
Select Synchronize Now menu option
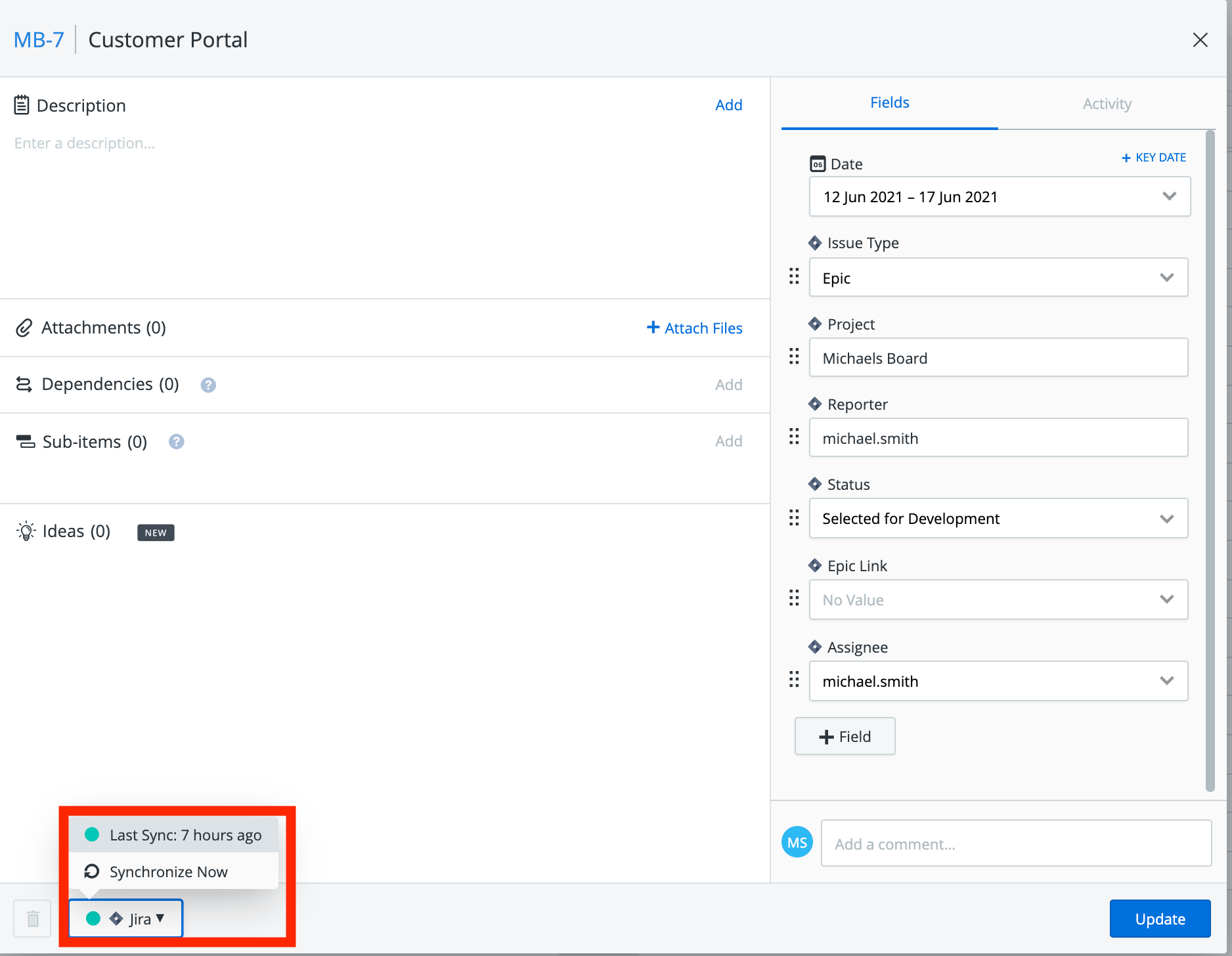(168, 872)
